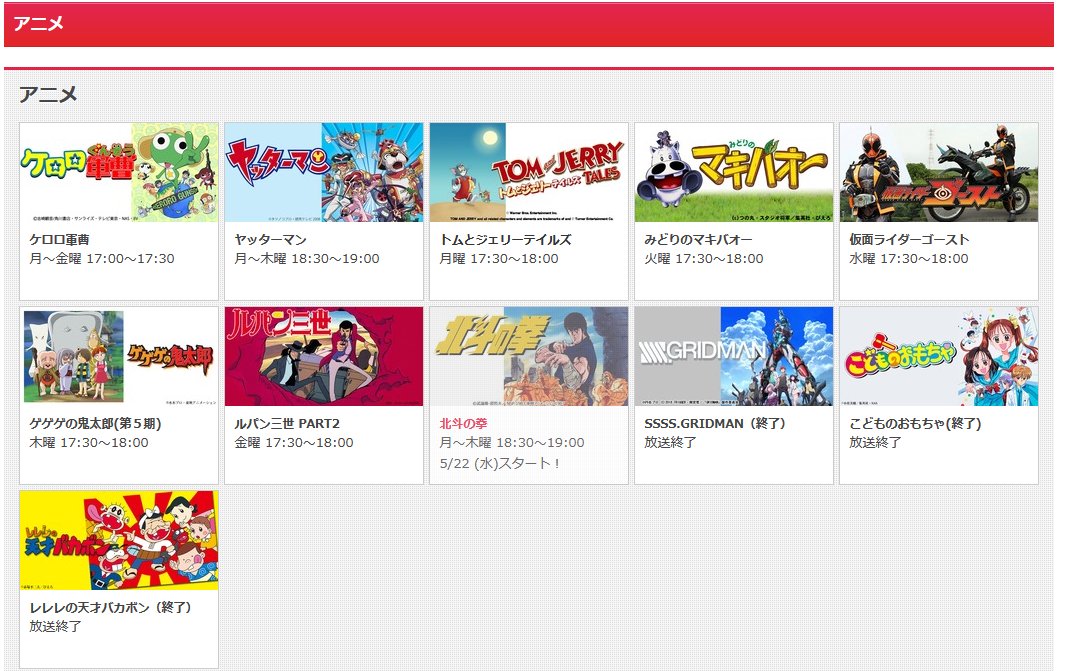Viewport: 1068px width, 671px height.
Task: Select ヤッターマン schedule 月～木曜 18:30～19:00
Action: [307, 259]
